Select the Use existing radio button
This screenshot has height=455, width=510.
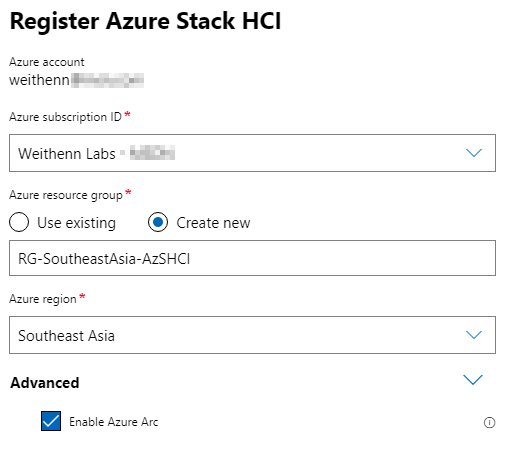pyautogui.click(x=19, y=222)
